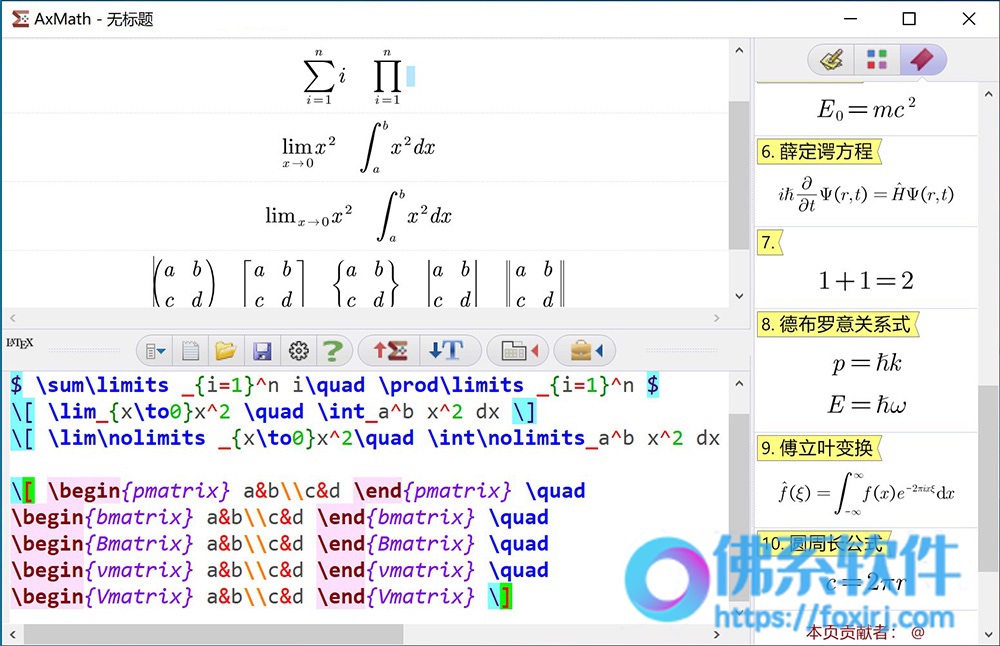Convert formula to LaTeX (down arrow T)
The width and height of the screenshot is (1000, 646).
click(x=446, y=350)
